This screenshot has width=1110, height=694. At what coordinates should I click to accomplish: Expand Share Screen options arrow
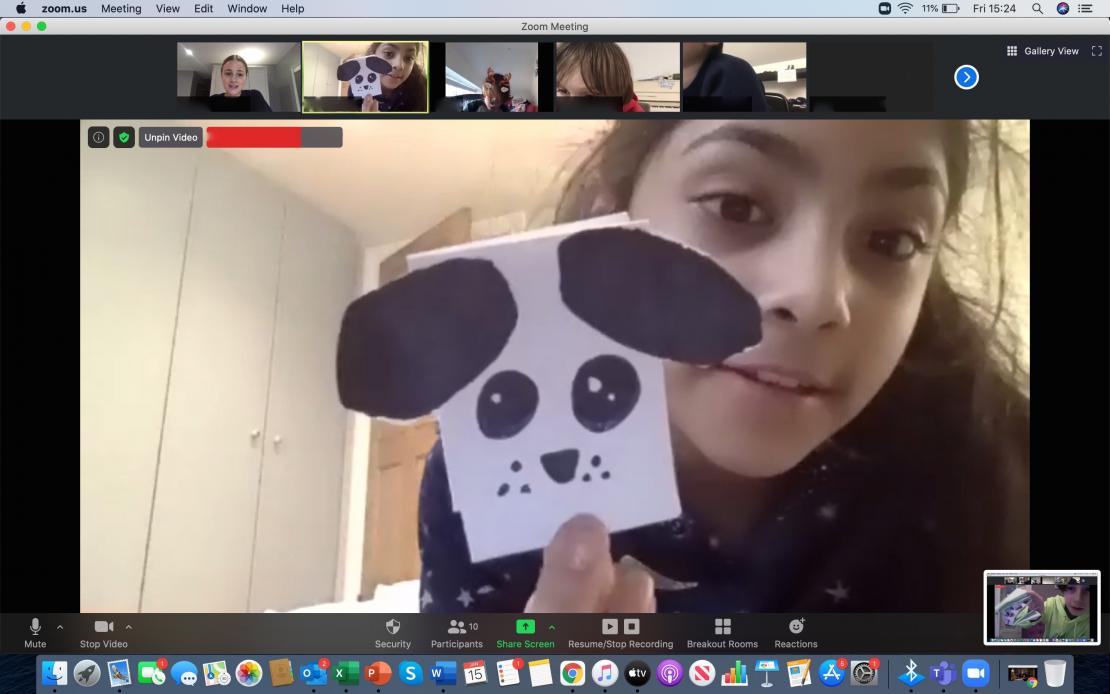point(551,627)
